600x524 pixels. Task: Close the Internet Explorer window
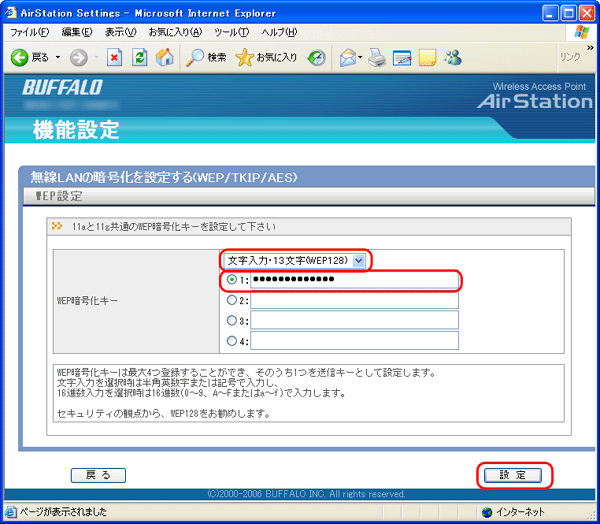587,13
